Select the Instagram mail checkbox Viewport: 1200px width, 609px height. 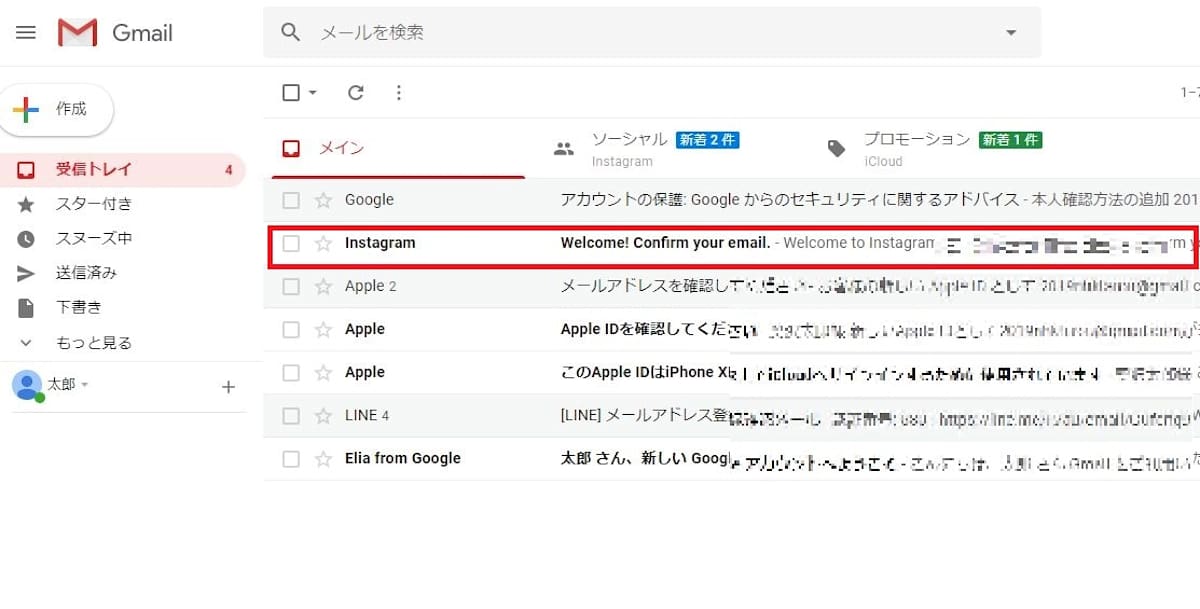coord(291,243)
